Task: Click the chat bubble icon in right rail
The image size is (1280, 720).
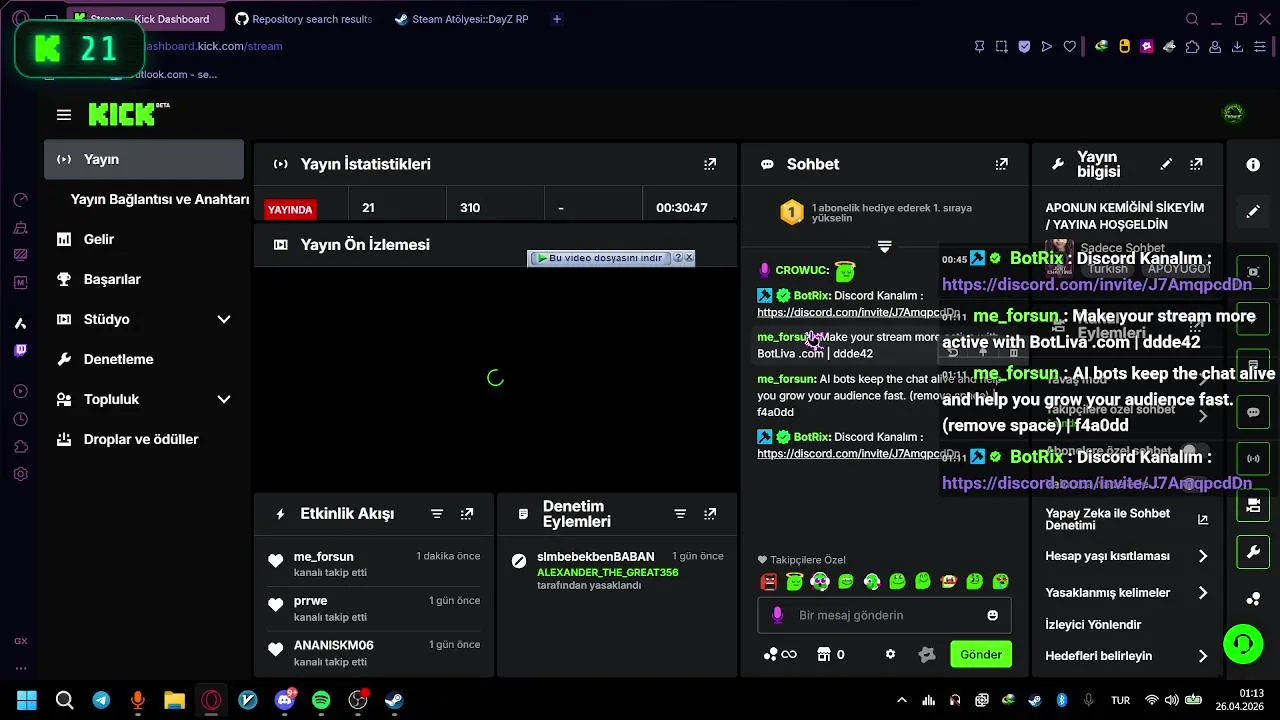Action: pyautogui.click(x=1253, y=412)
